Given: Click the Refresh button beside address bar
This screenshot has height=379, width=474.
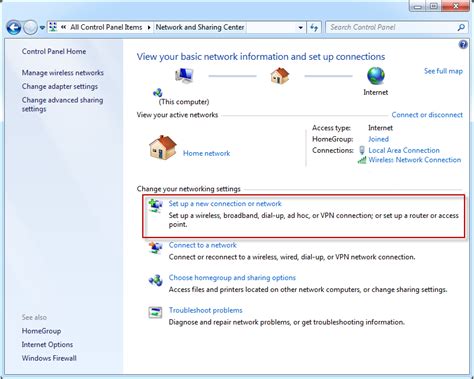Looking at the screenshot, I should click(314, 27).
